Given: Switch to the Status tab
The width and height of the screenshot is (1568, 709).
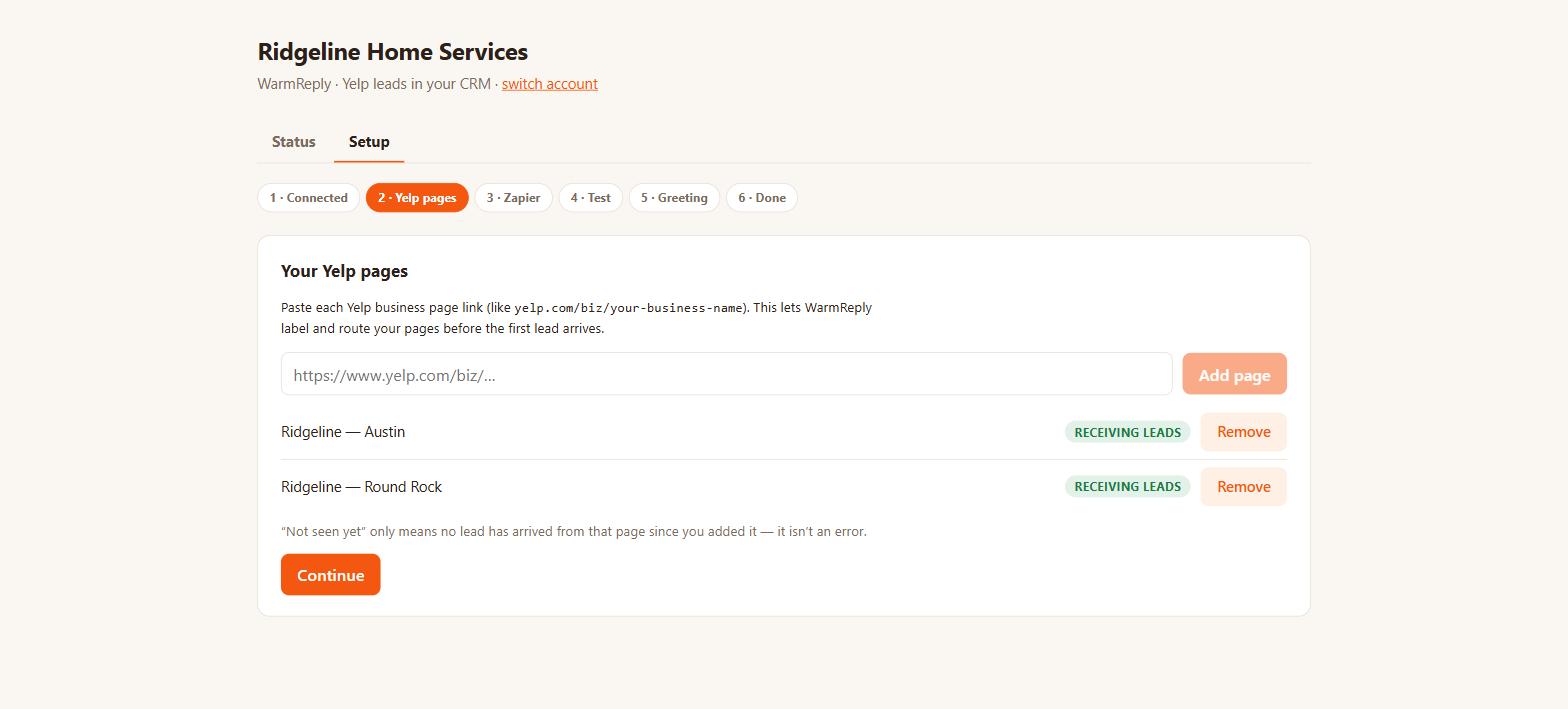Looking at the screenshot, I should [x=294, y=142].
